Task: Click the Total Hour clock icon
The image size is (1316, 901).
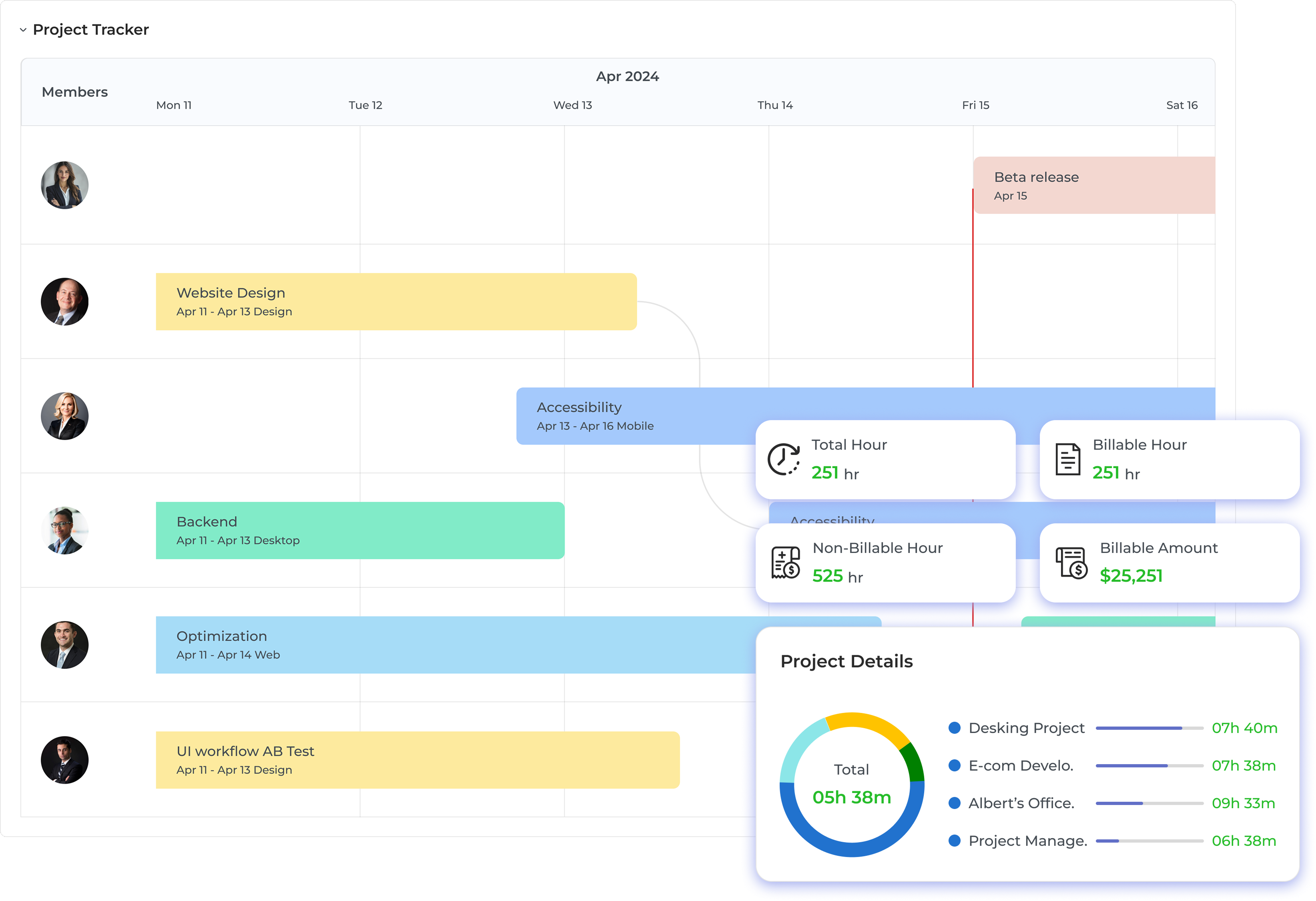Action: [784, 459]
